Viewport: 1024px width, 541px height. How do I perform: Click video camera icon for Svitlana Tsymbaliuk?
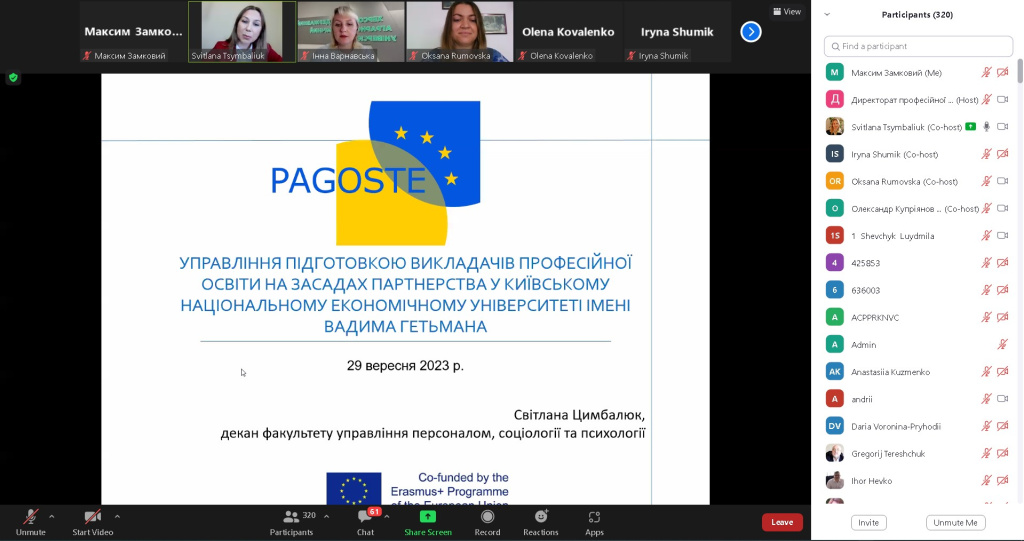[1003, 127]
